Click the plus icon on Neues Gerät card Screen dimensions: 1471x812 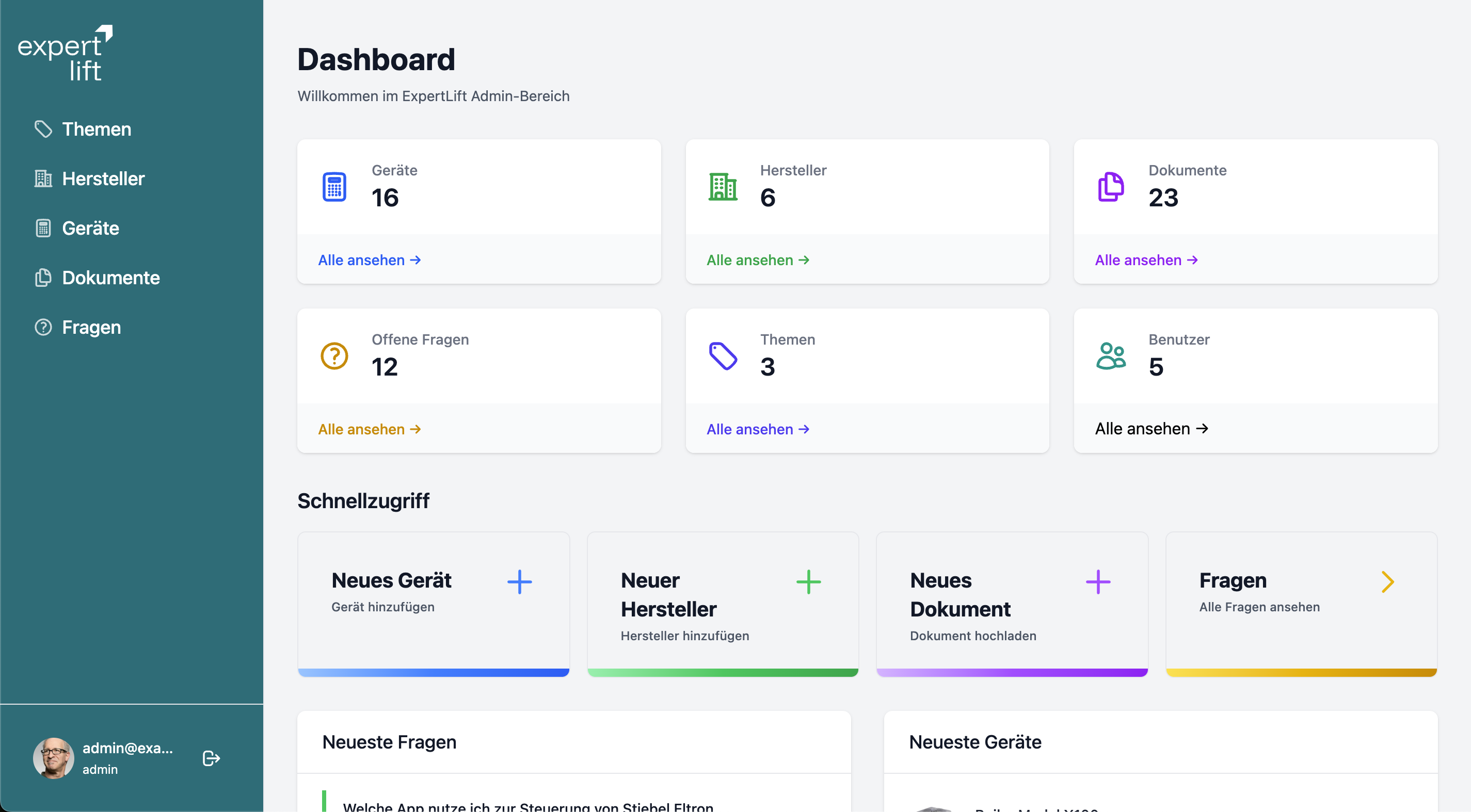coord(520,582)
